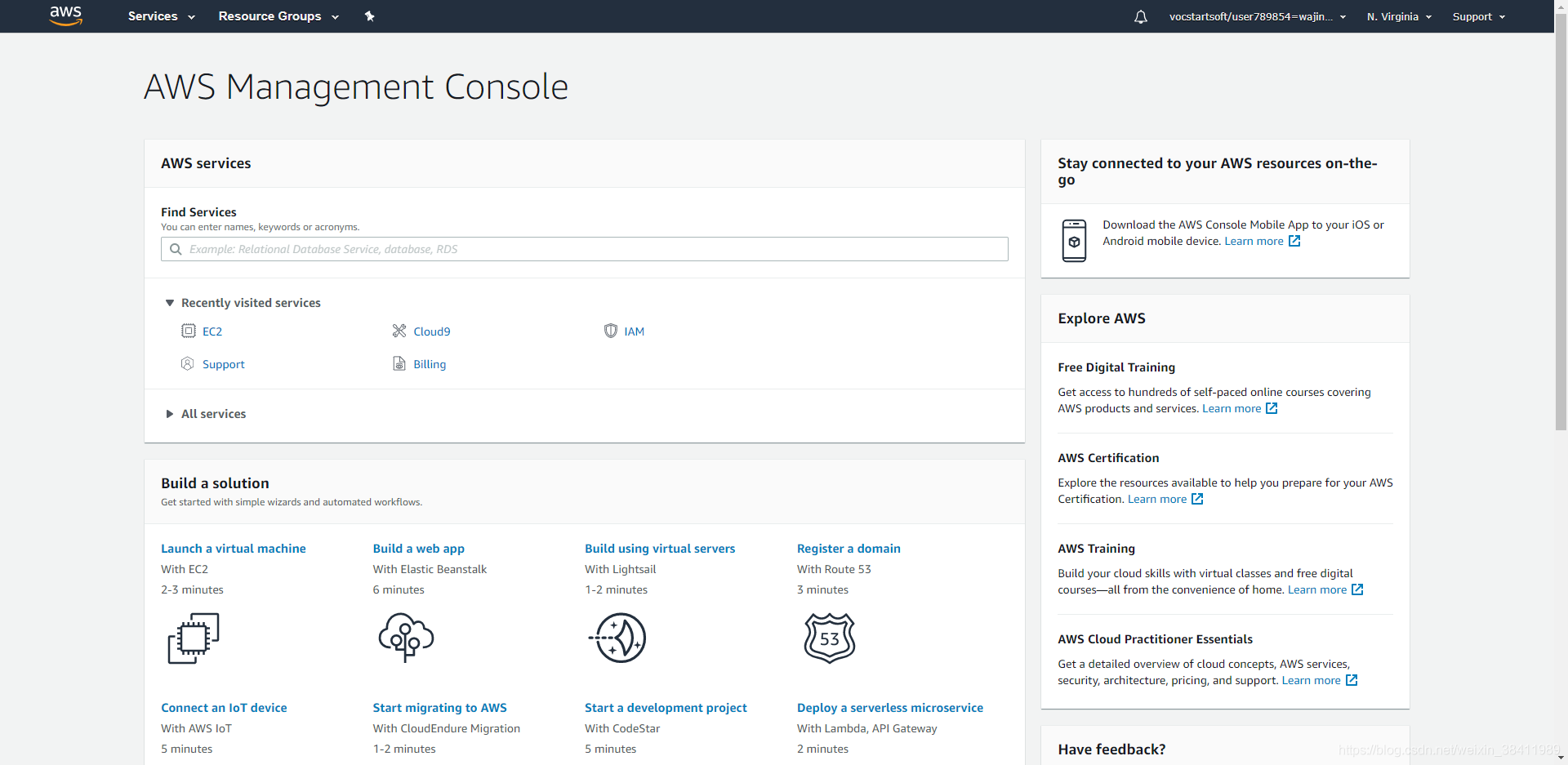The width and height of the screenshot is (1568, 765).
Task: Click the 'With AWS IoT' text
Action: tap(196, 728)
